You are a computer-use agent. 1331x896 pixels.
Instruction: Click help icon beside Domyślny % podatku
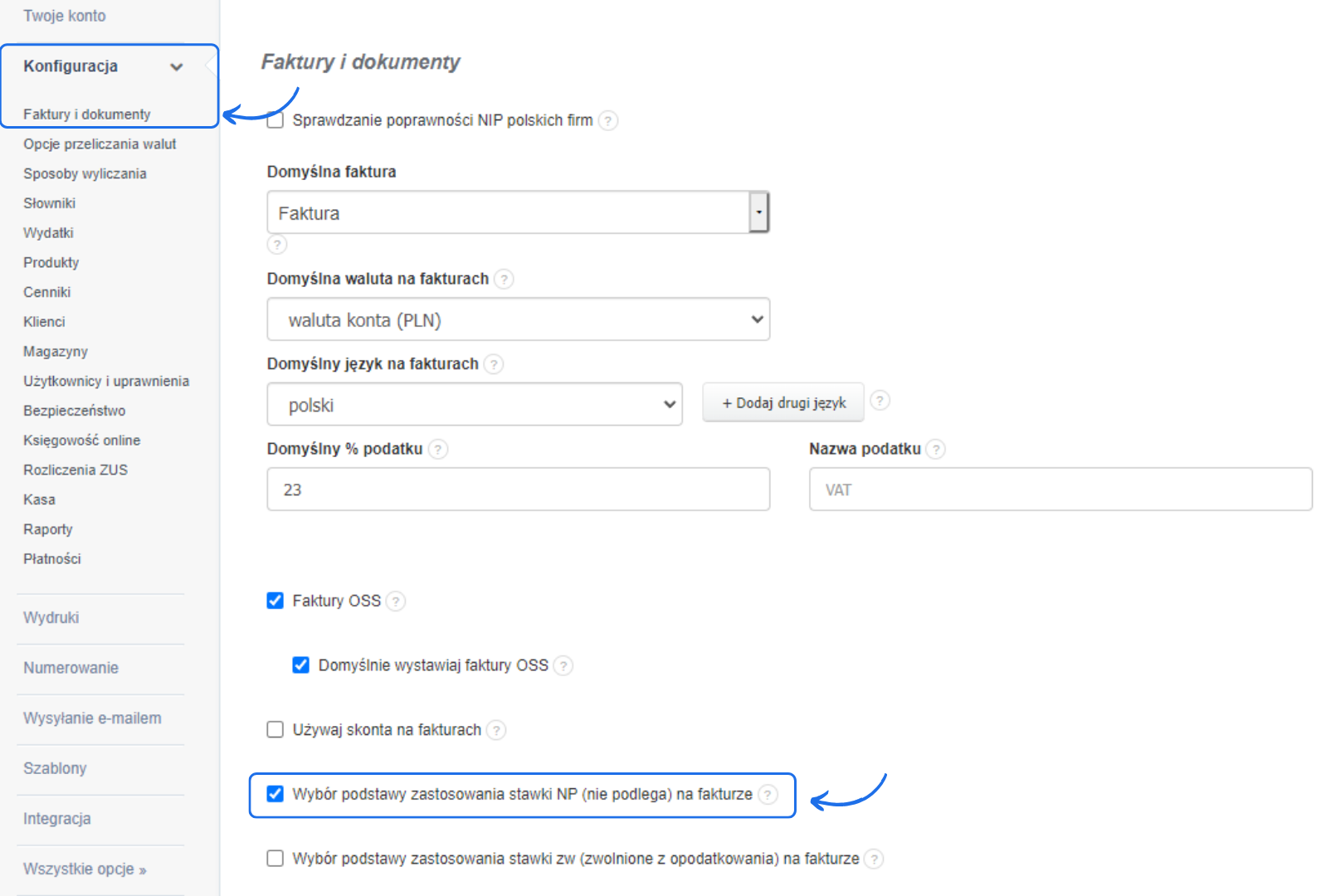coord(438,450)
